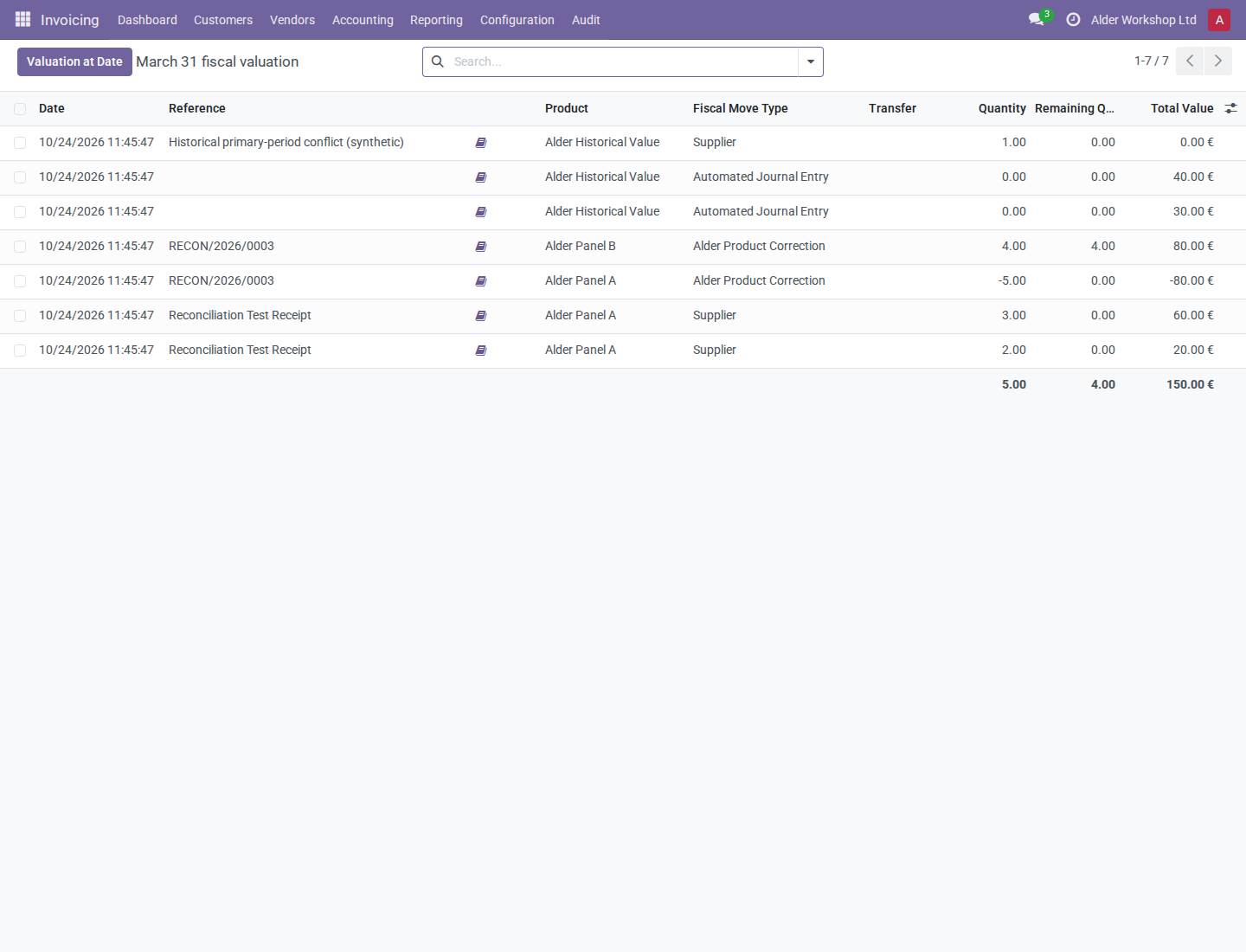Open journal entry icon for 20.00 € receipt row
The width and height of the screenshot is (1246, 952).
point(481,351)
